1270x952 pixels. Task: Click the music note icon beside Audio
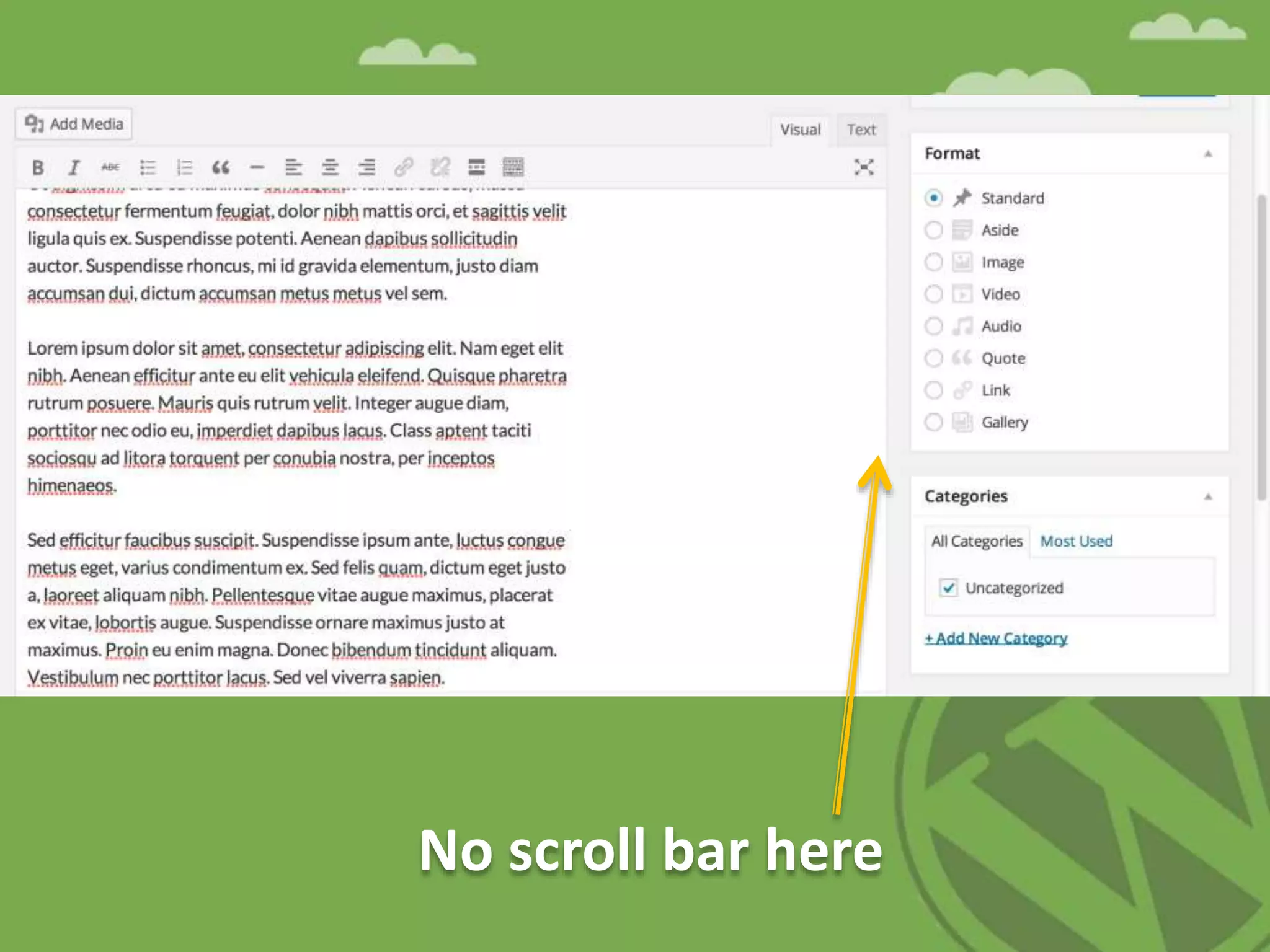(x=962, y=326)
